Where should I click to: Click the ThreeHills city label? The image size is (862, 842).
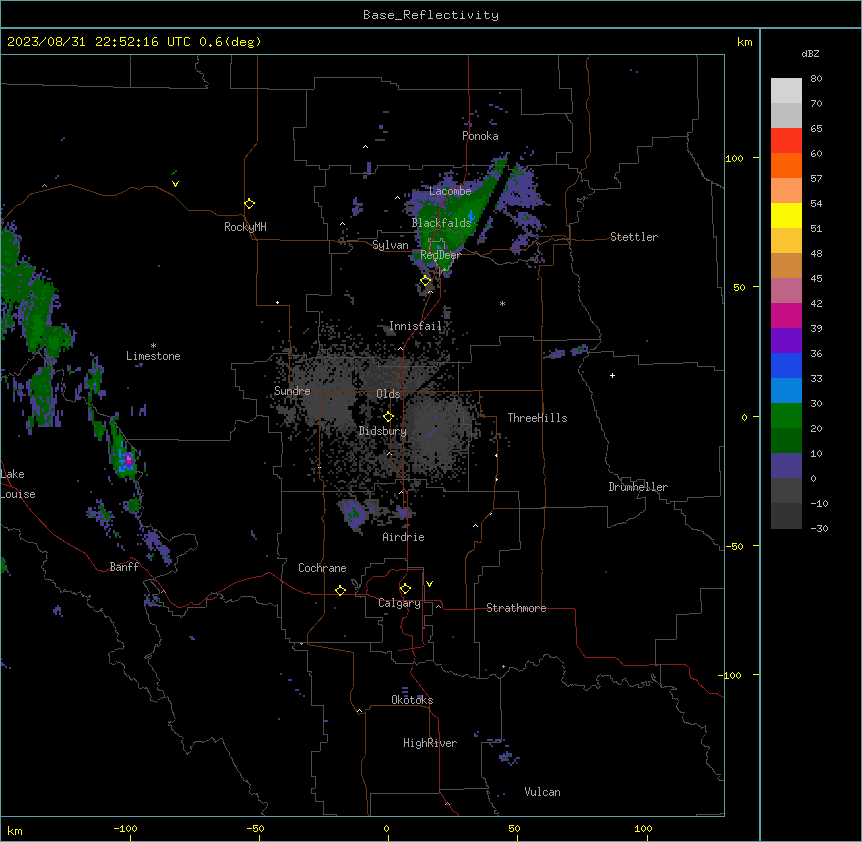click(x=537, y=418)
